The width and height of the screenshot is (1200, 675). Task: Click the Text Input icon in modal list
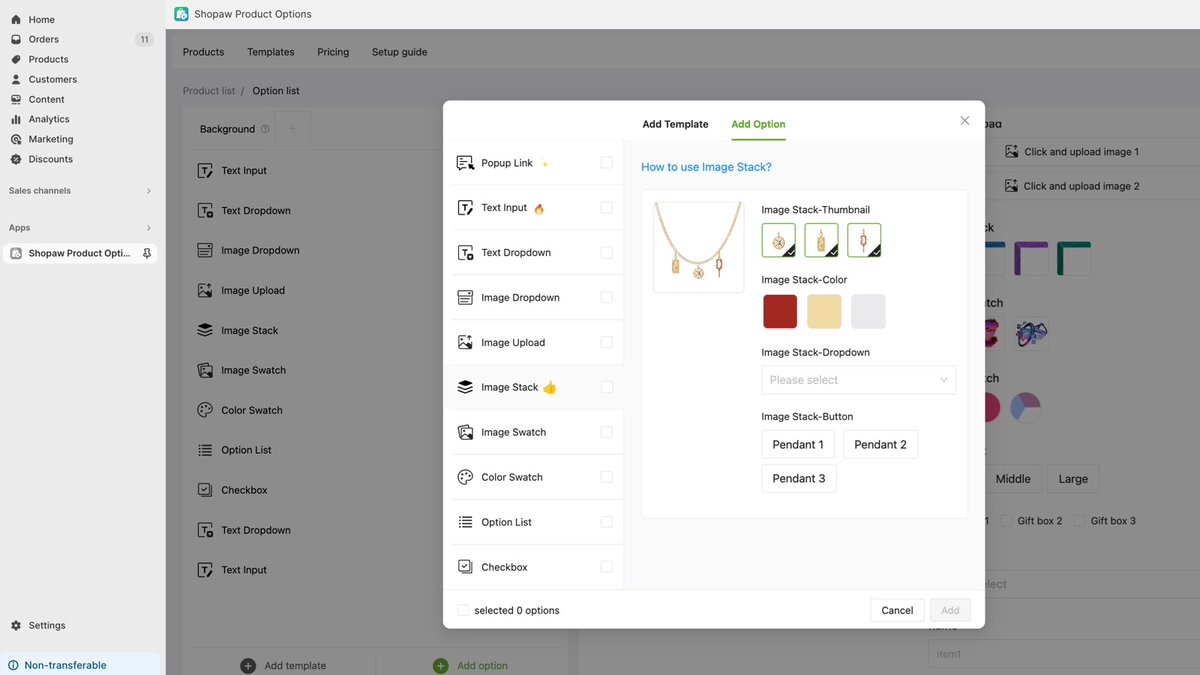pyautogui.click(x=465, y=208)
